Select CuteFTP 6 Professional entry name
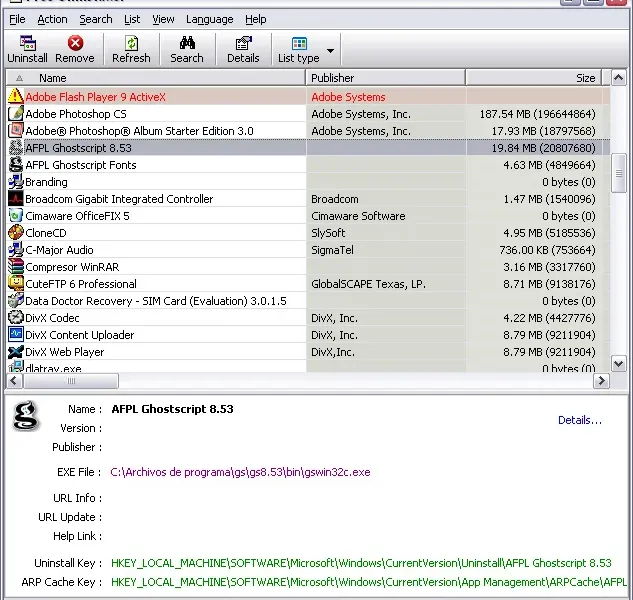This screenshot has height=600, width=633. click(x=81, y=284)
